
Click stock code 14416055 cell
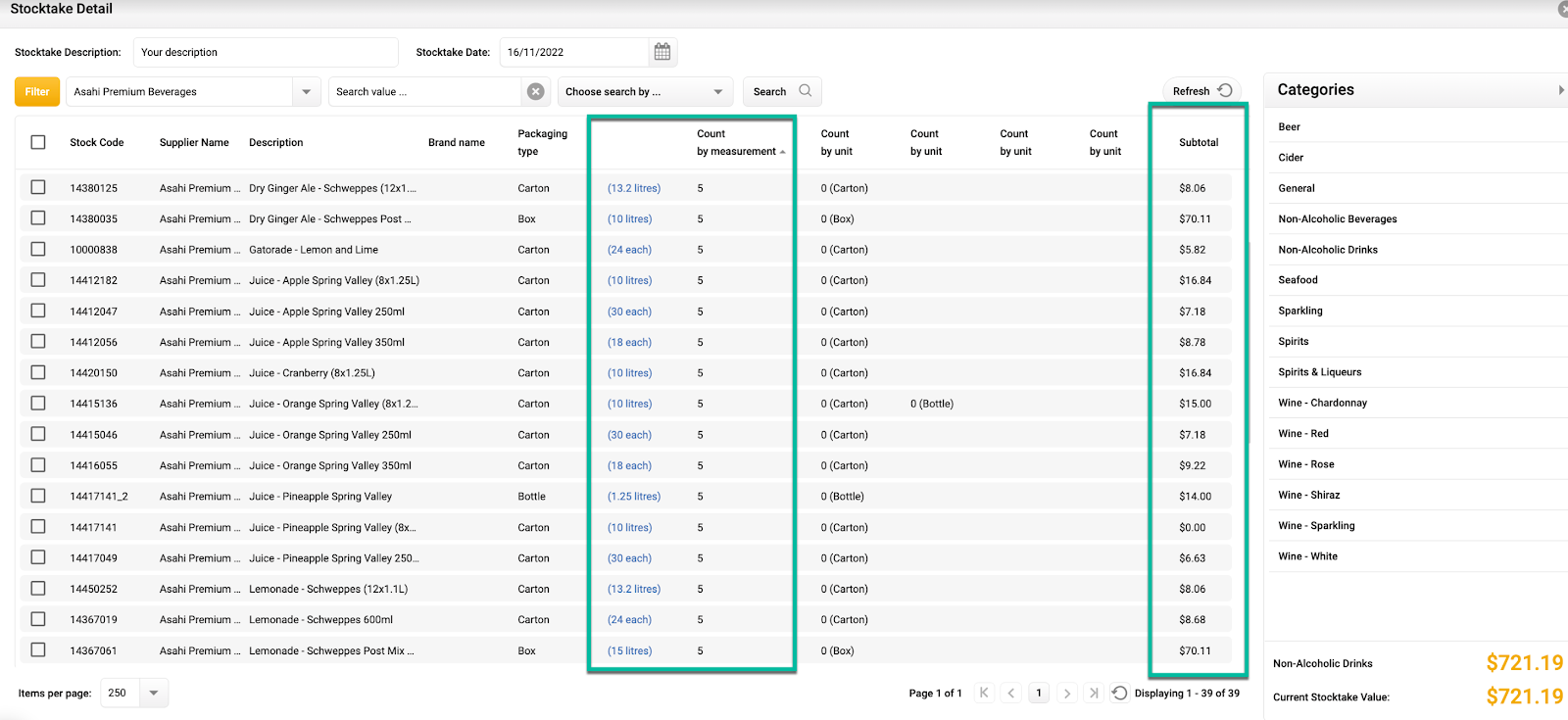[93, 465]
